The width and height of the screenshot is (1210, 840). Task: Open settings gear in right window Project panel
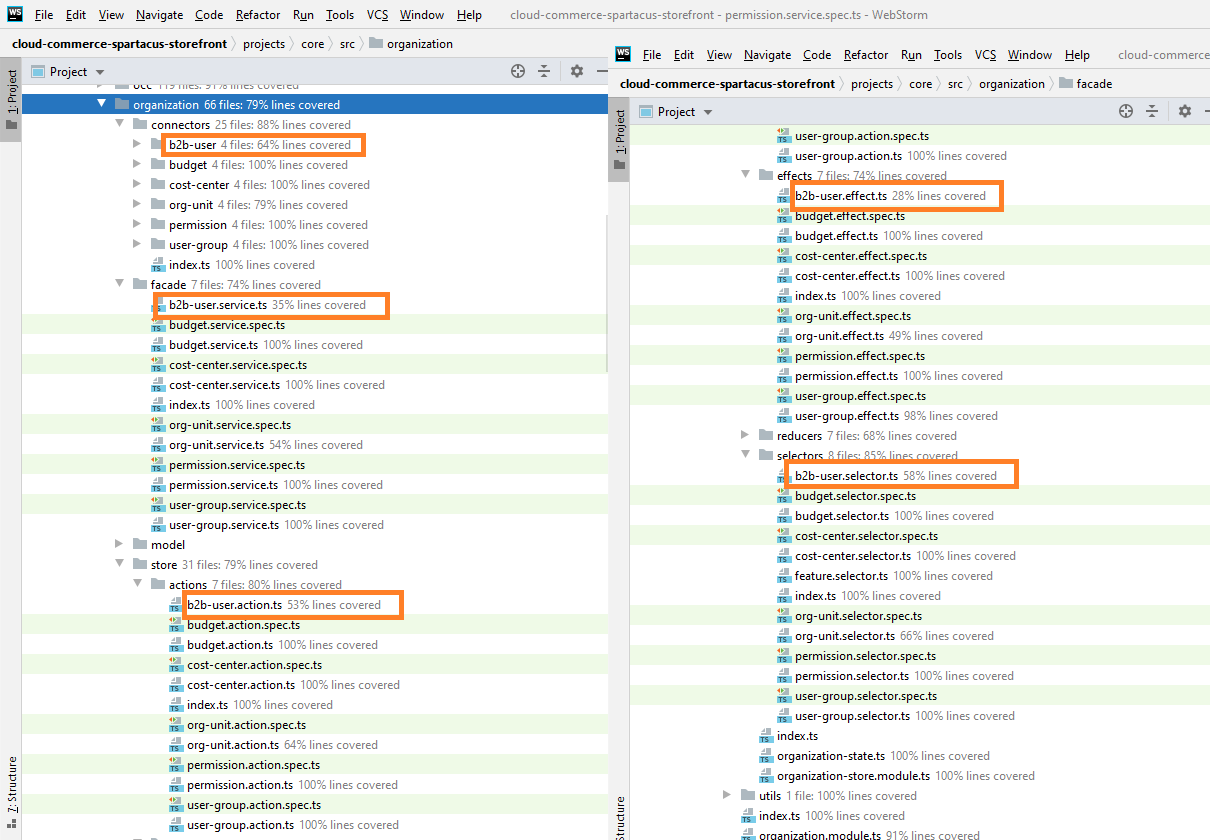coord(1185,111)
